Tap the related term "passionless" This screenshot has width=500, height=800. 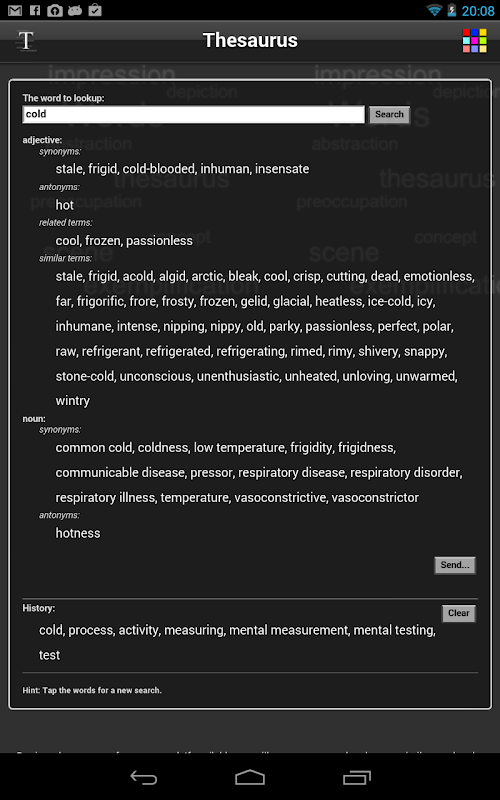(160, 241)
